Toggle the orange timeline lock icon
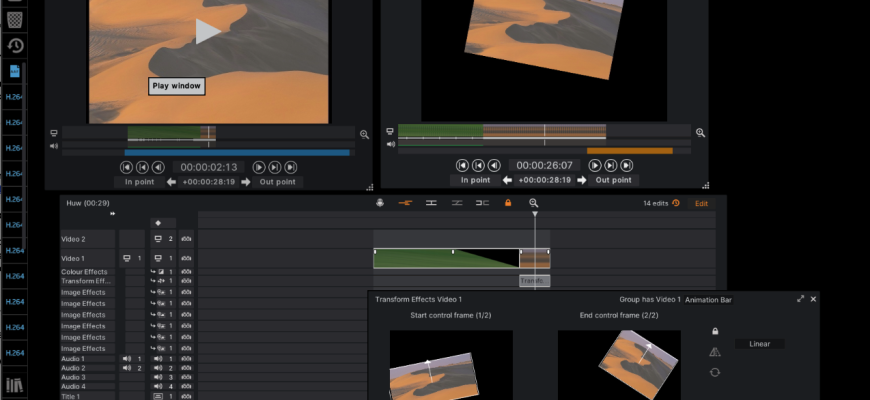Viewport: 870px width, 400px height. point(508,203)
